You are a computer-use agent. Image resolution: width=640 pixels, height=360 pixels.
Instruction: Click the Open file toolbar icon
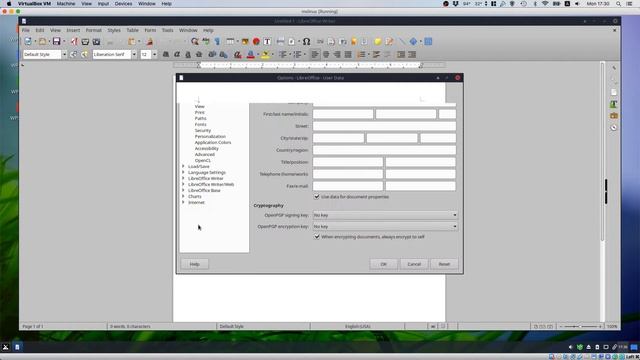(x=42, y=42)
